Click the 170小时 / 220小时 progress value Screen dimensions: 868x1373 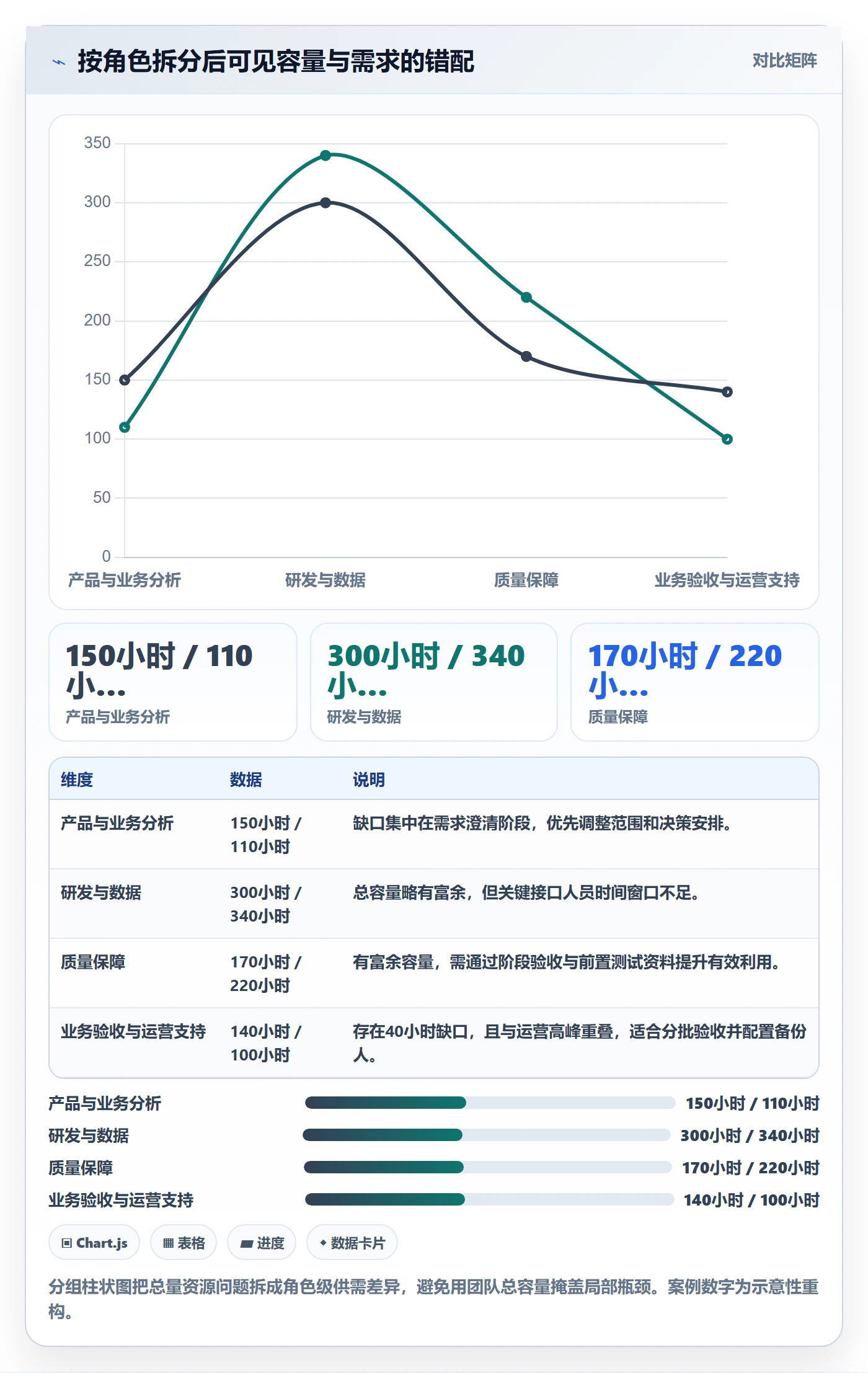pyautogui.click(x=751, y=1168)
